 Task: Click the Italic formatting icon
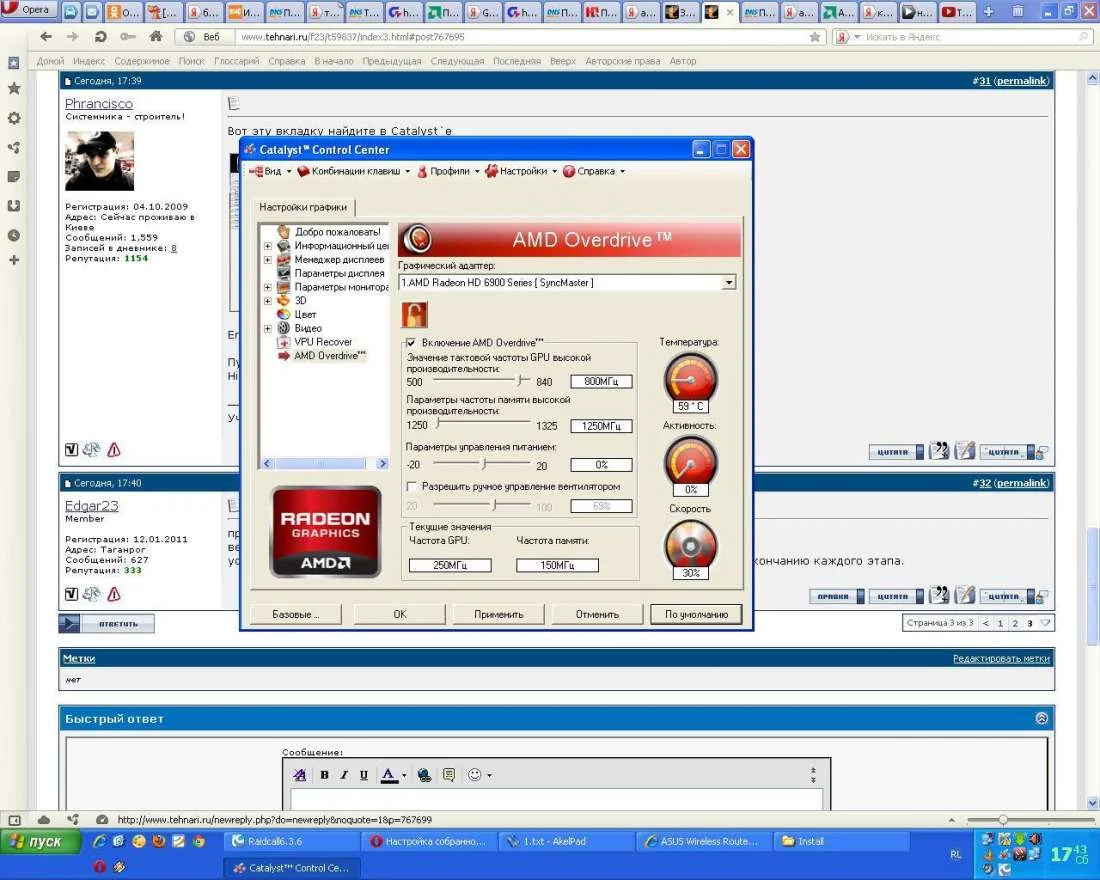[344, 775]
